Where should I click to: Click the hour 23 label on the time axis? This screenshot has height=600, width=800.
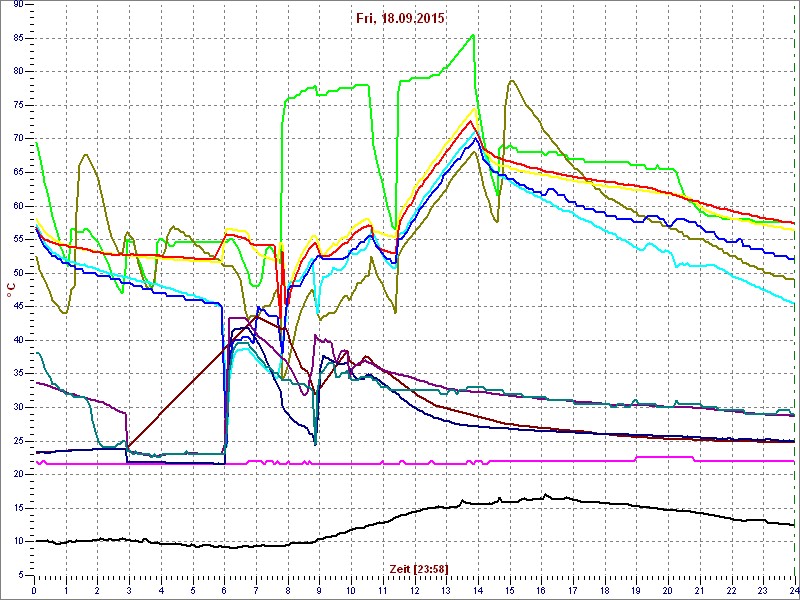coord(763,592)
